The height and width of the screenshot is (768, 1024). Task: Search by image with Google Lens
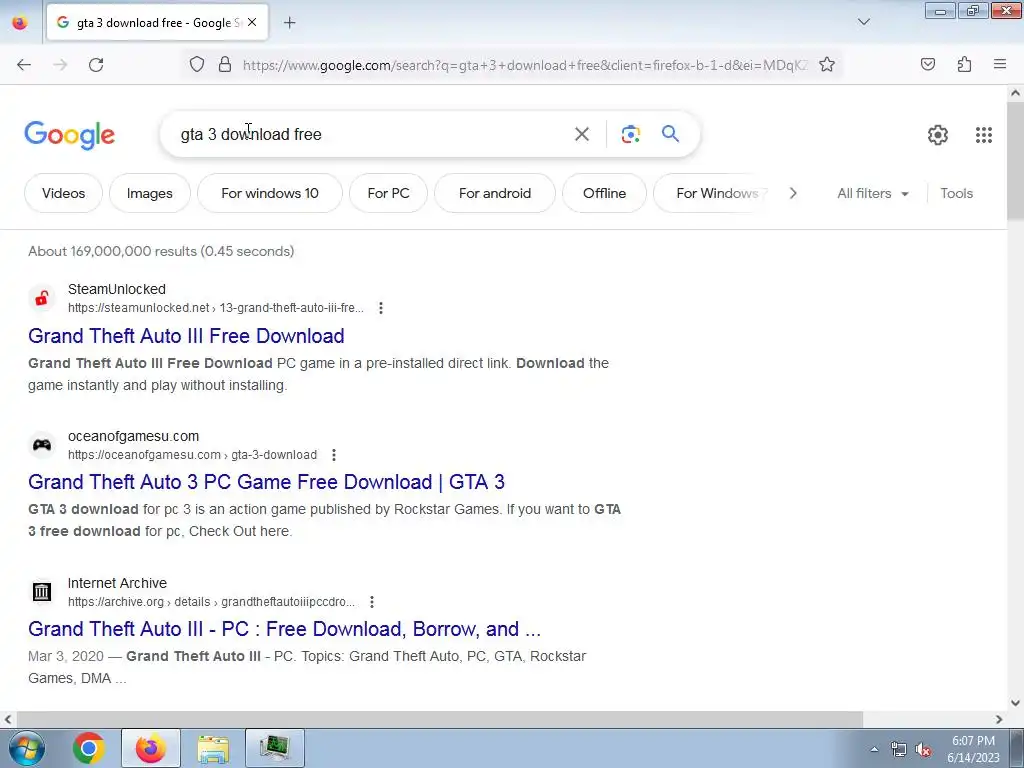(630, 134)
